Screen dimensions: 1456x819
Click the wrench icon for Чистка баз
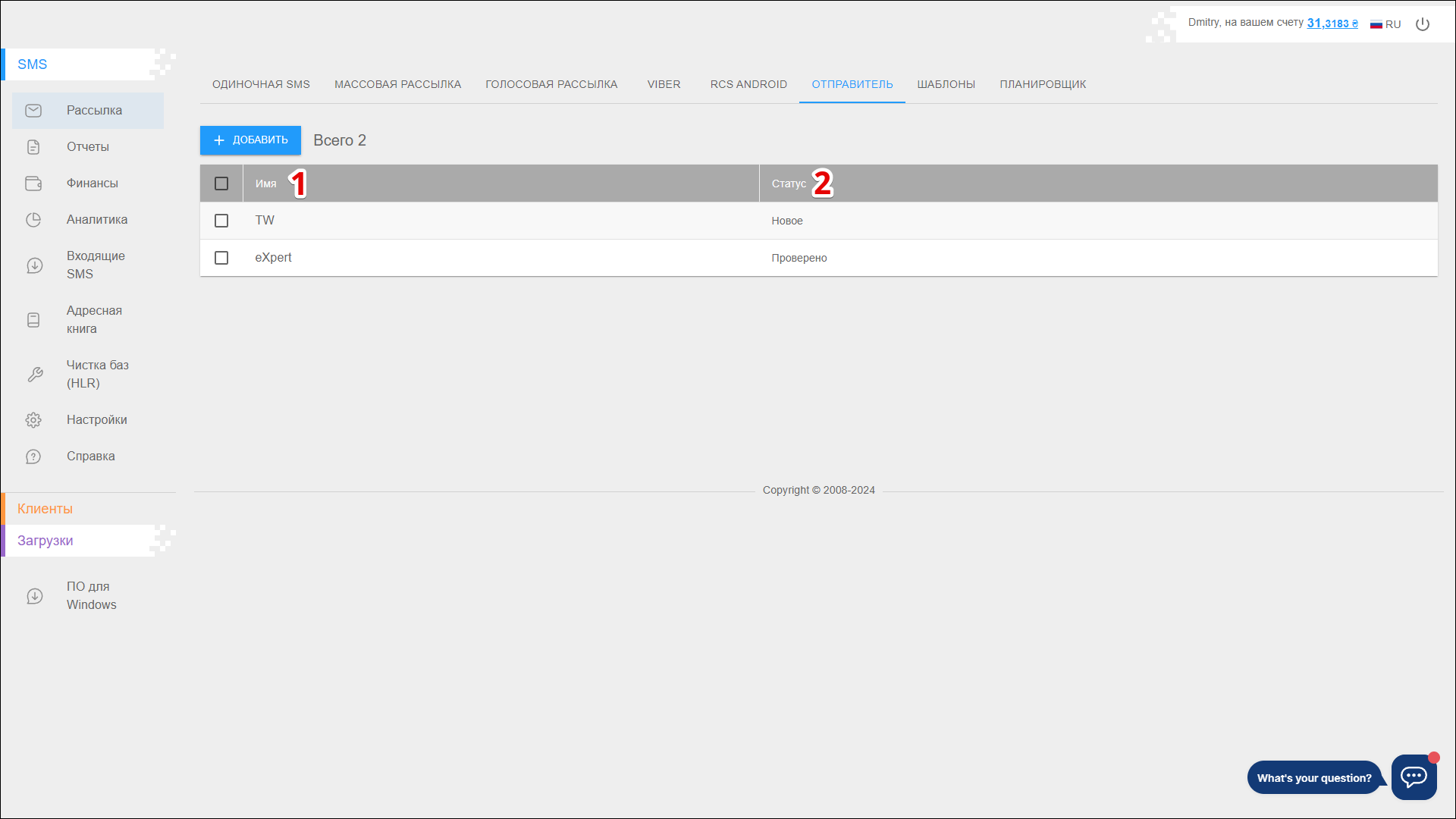34,375
